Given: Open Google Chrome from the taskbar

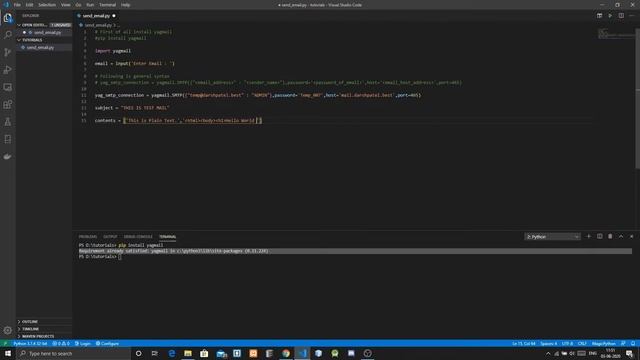Looking at the screenshot, I should [286, 353].
